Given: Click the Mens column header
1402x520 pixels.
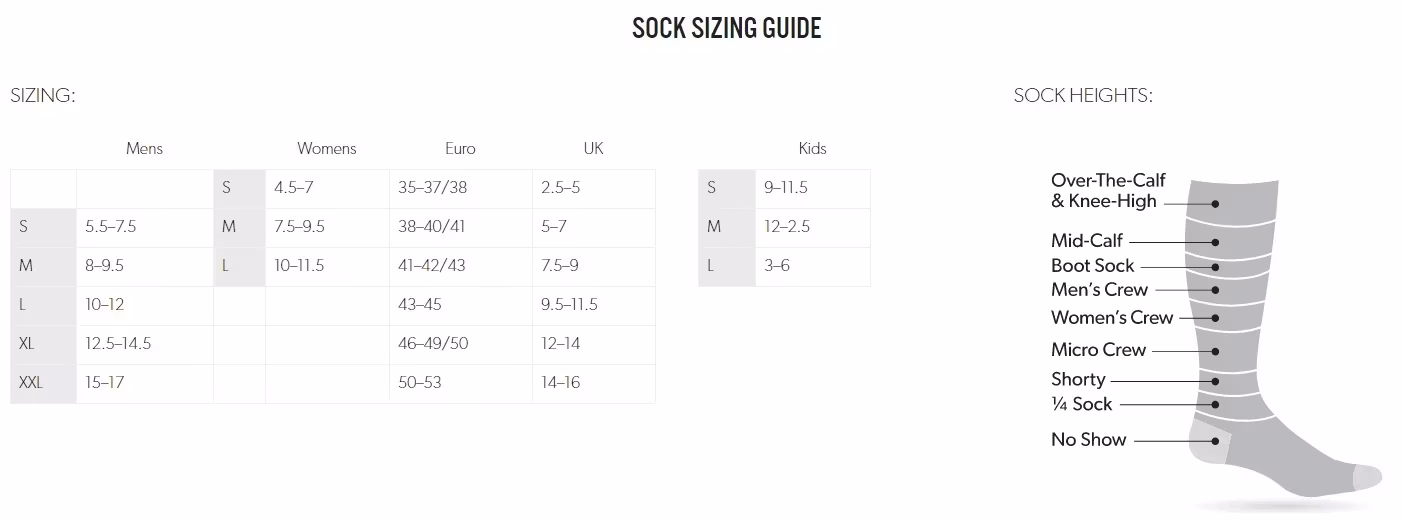Looking at the screenshot, I should pos(144,149).
